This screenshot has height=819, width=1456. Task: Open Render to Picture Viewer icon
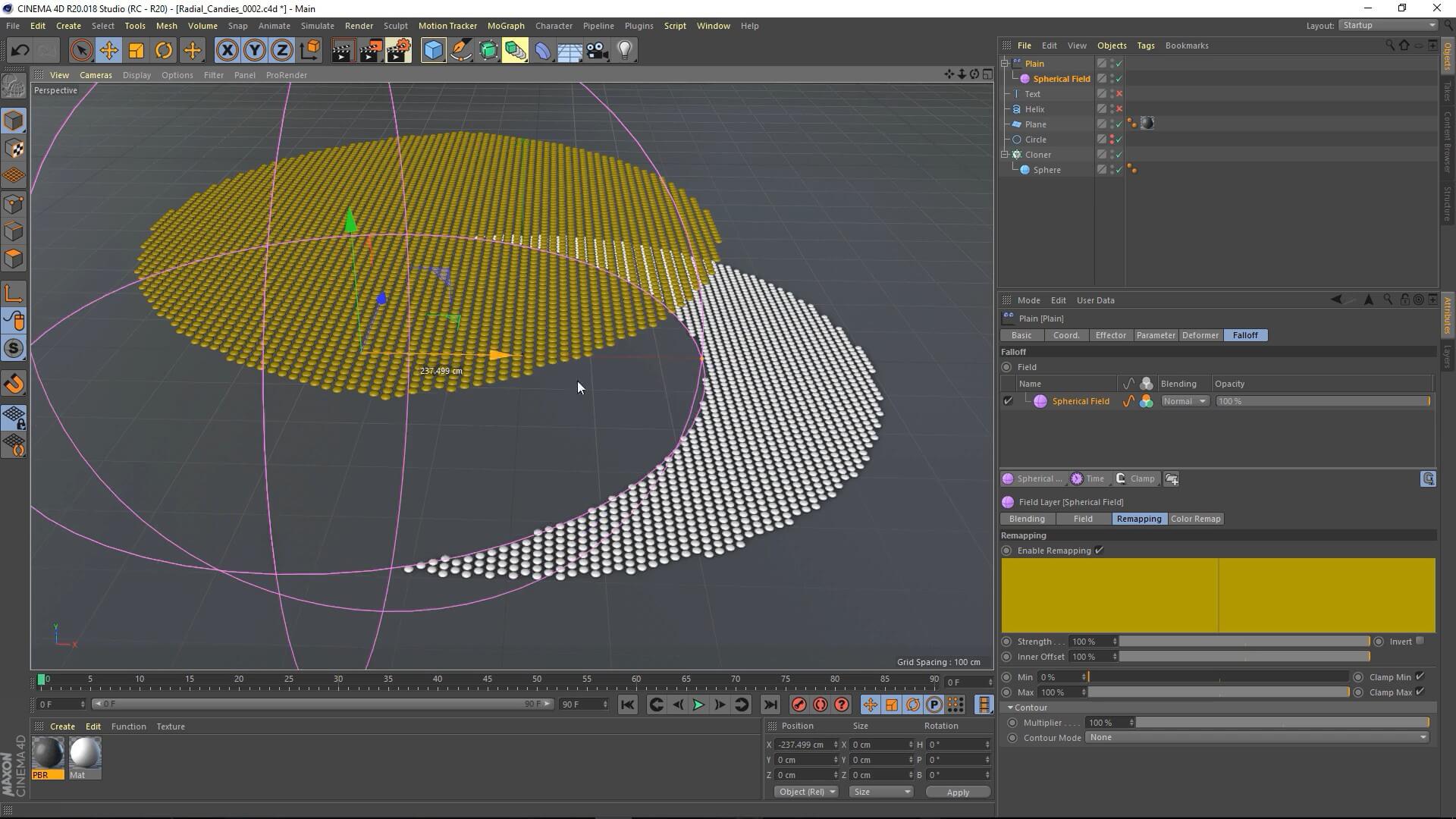[370, 51]
